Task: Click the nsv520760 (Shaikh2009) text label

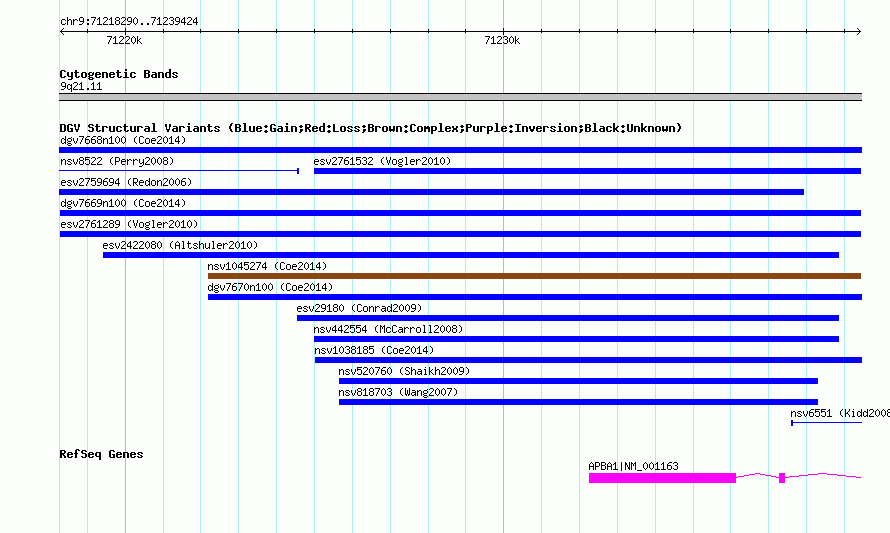Action: (404, 371)
